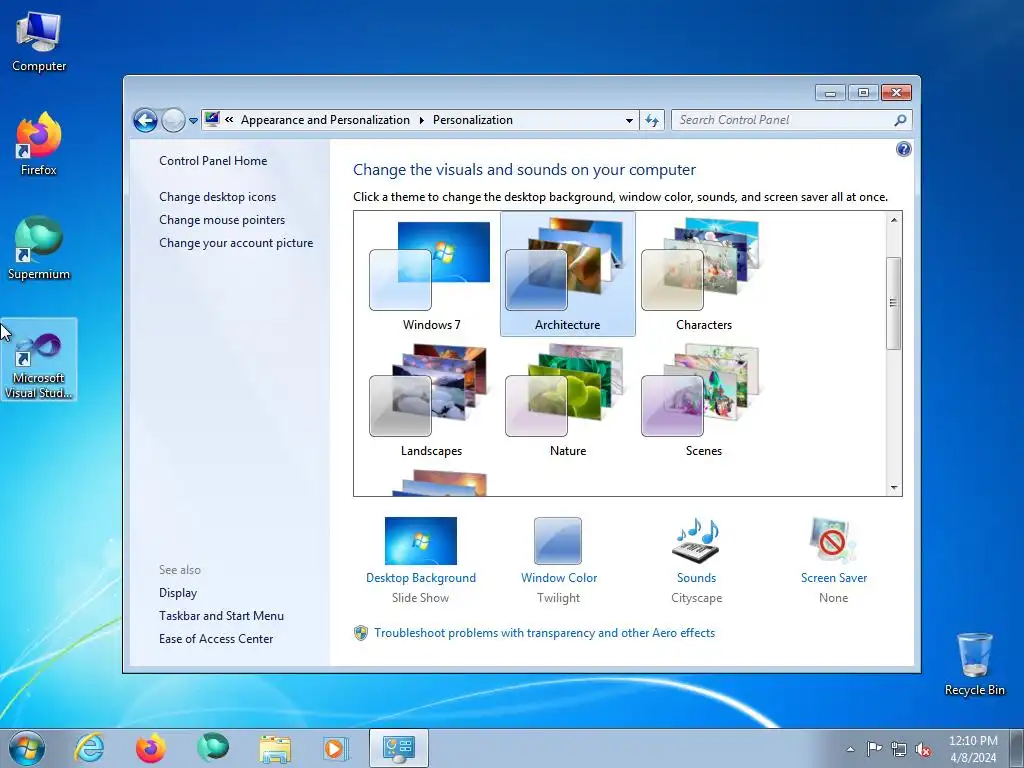Maximize the Personalization window

click(x=863, y=93)
